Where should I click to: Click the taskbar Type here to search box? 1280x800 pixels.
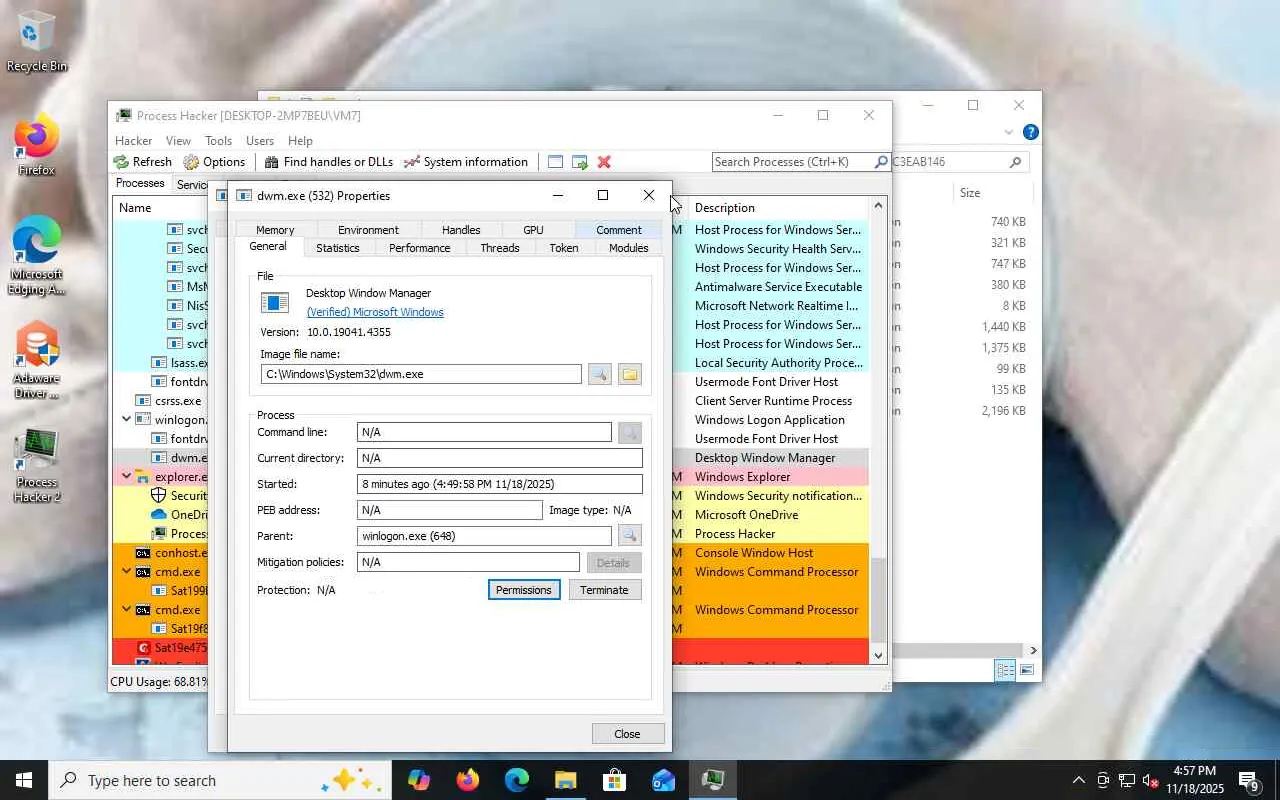click(218, 780)
